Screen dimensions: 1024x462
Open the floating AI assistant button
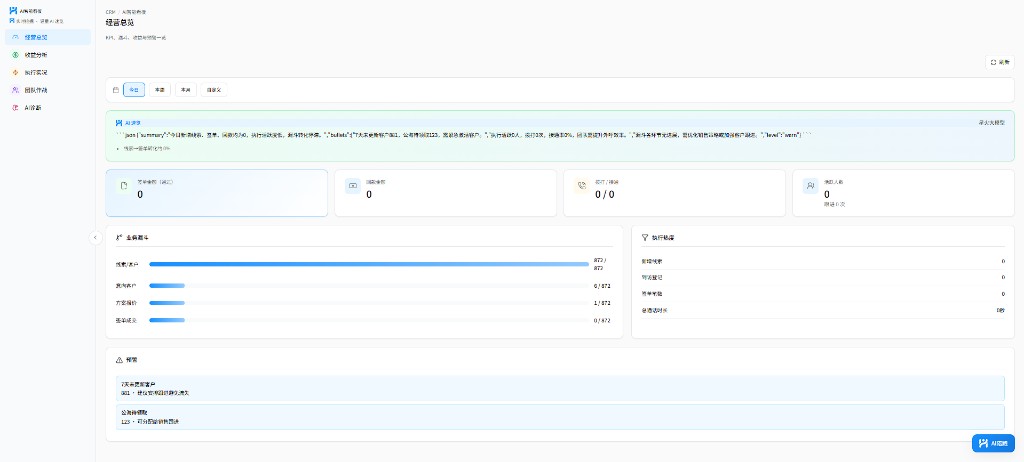coord(993,443)
